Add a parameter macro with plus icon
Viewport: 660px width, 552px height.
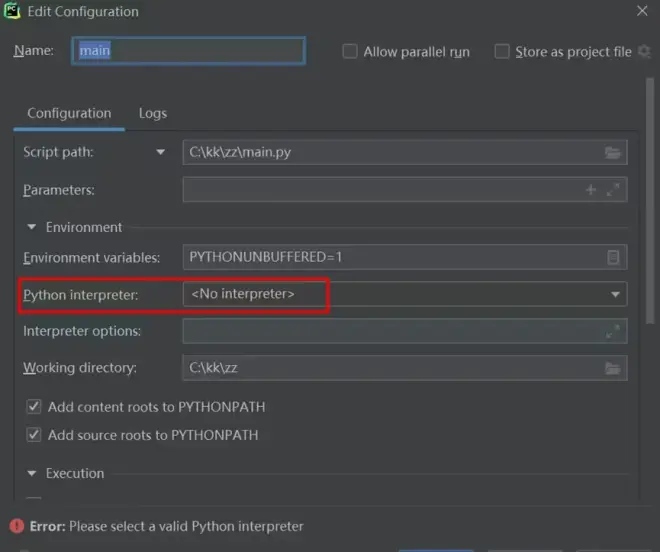(591, 190)
